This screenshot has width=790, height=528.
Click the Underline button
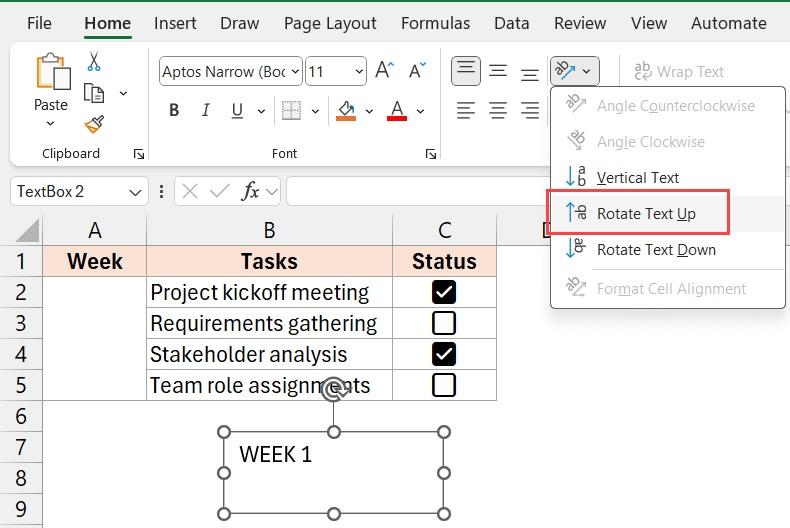(x=238, y=111)
